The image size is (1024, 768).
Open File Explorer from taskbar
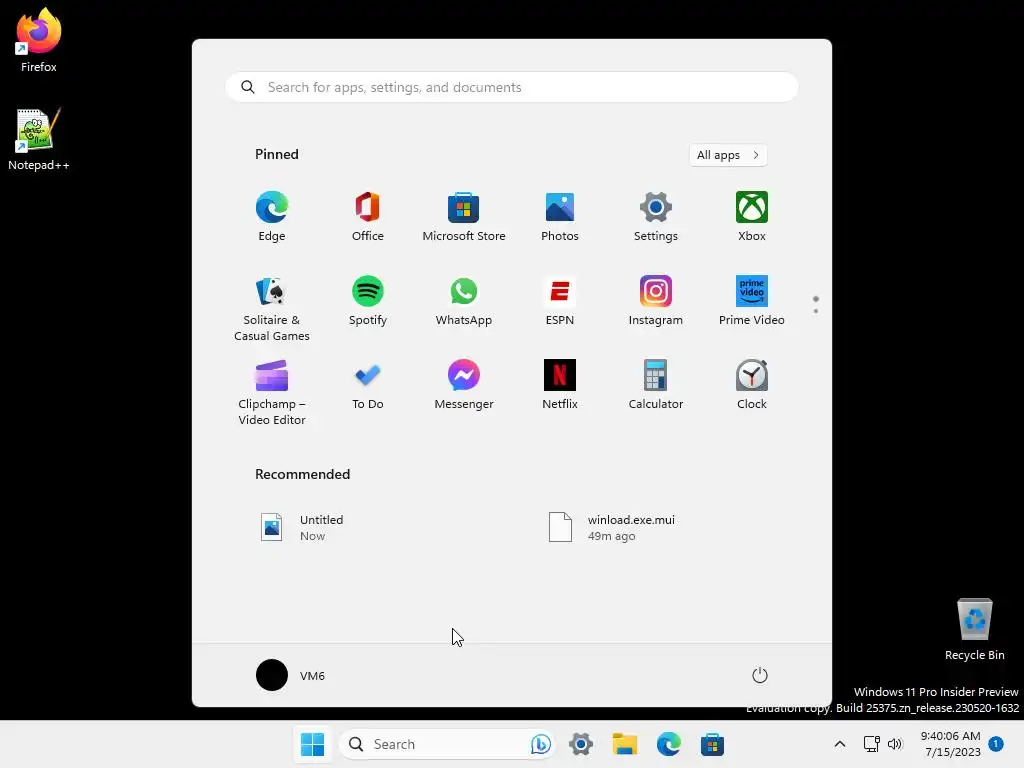[624, 744]
